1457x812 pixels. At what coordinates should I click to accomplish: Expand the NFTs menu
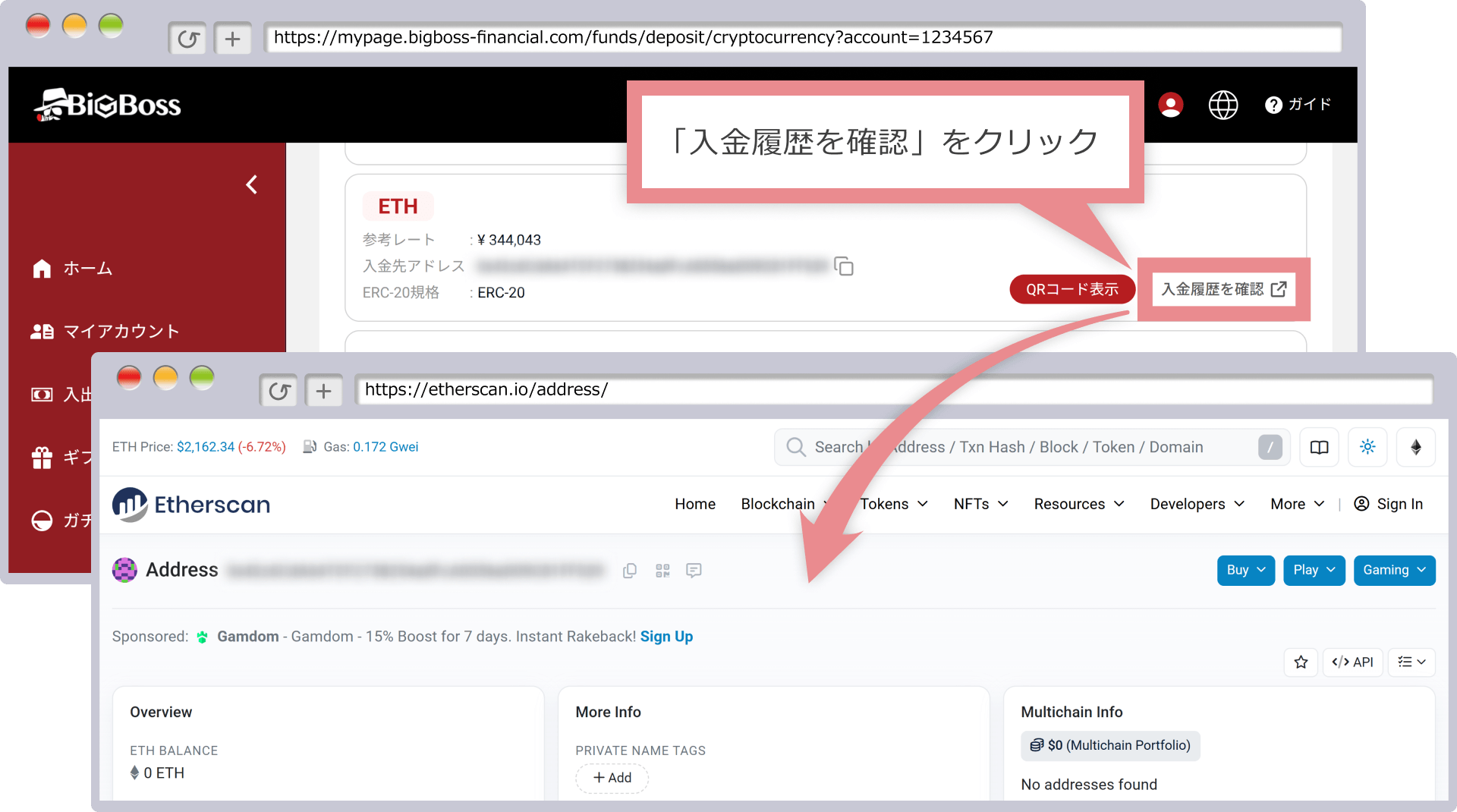pyautogui.click(x=980, y=504)
